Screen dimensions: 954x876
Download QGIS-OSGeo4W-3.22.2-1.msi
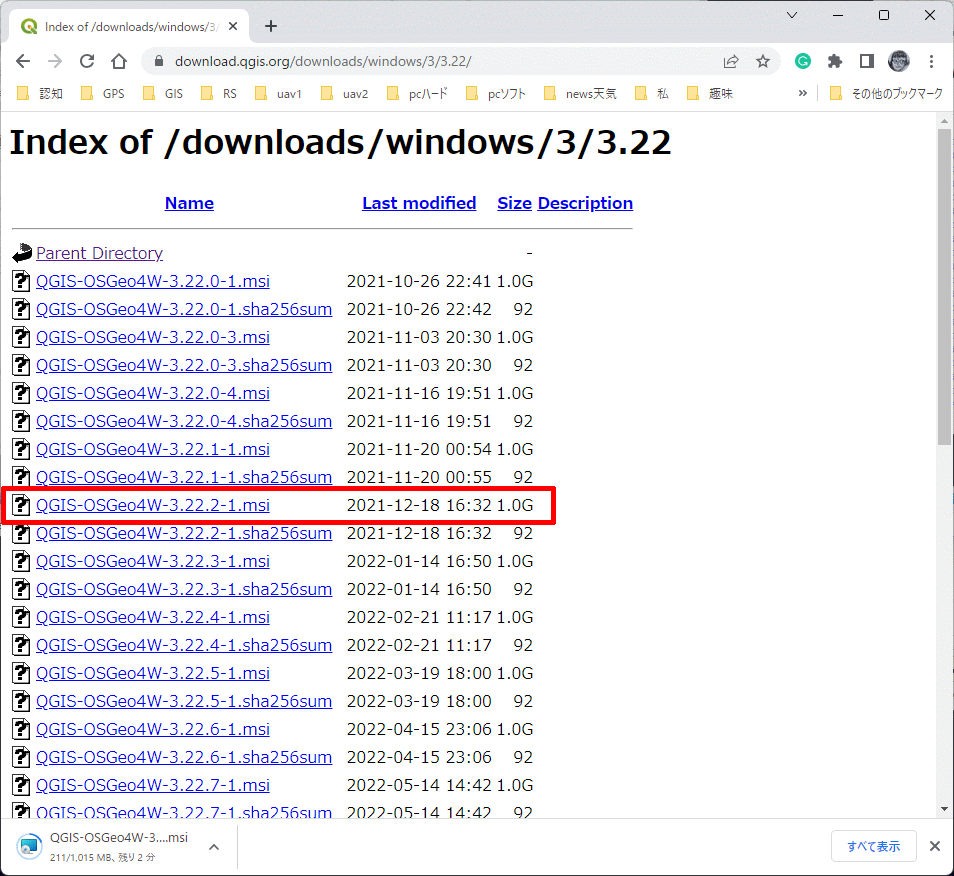152,505
